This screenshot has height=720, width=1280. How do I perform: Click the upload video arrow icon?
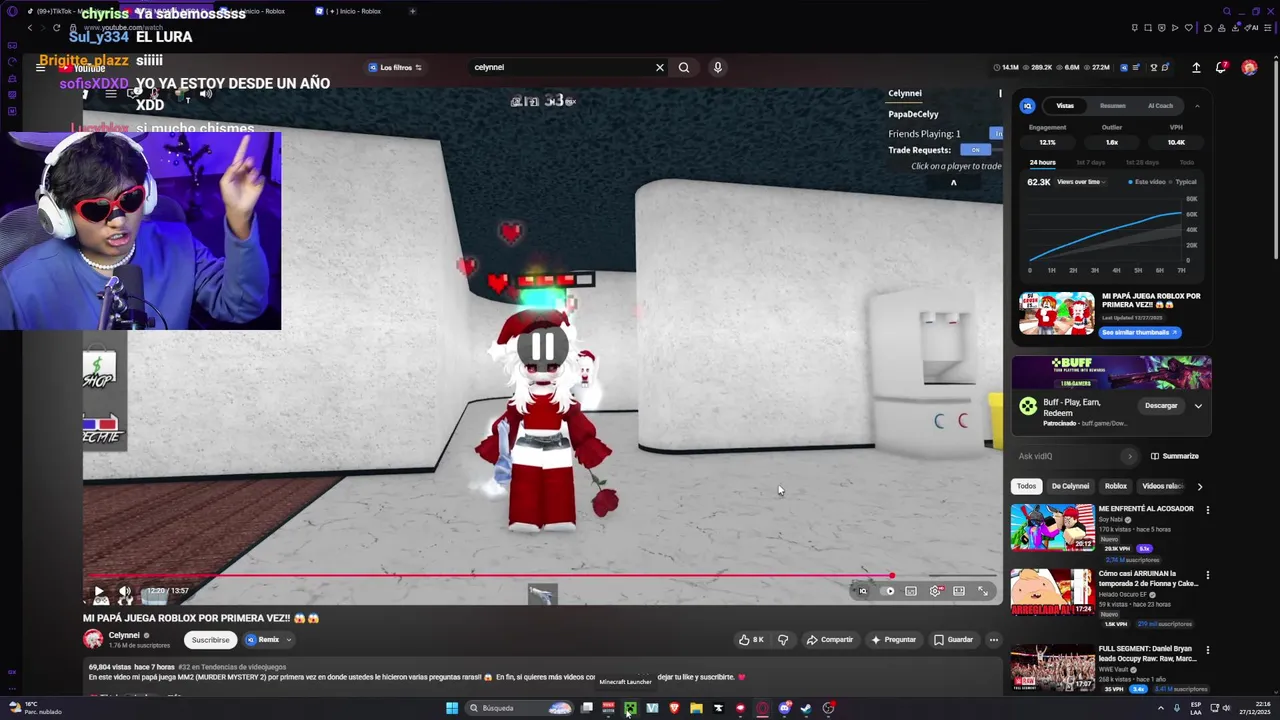point(1196,67)
